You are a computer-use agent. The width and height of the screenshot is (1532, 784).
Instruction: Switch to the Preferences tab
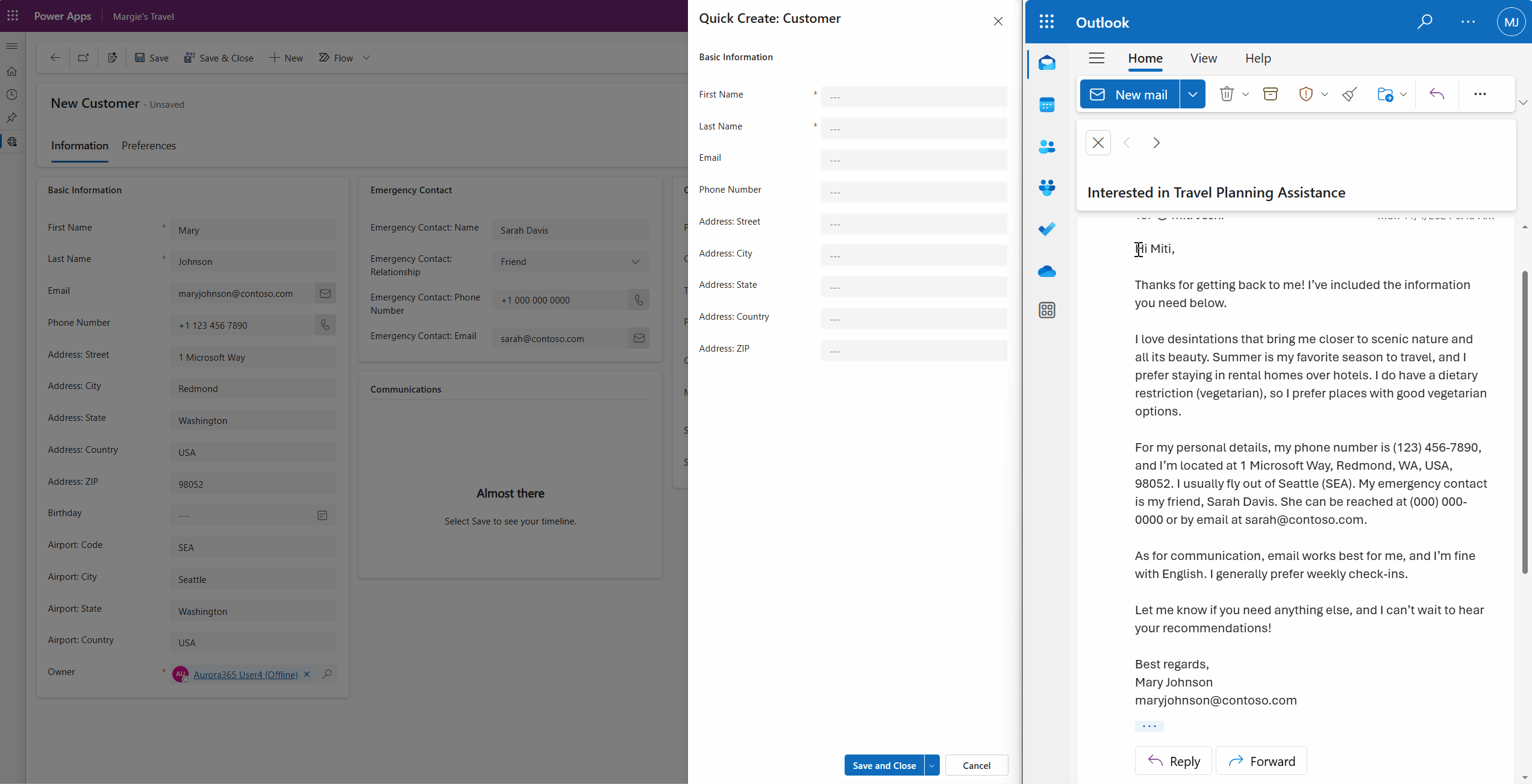click(148, 146)
